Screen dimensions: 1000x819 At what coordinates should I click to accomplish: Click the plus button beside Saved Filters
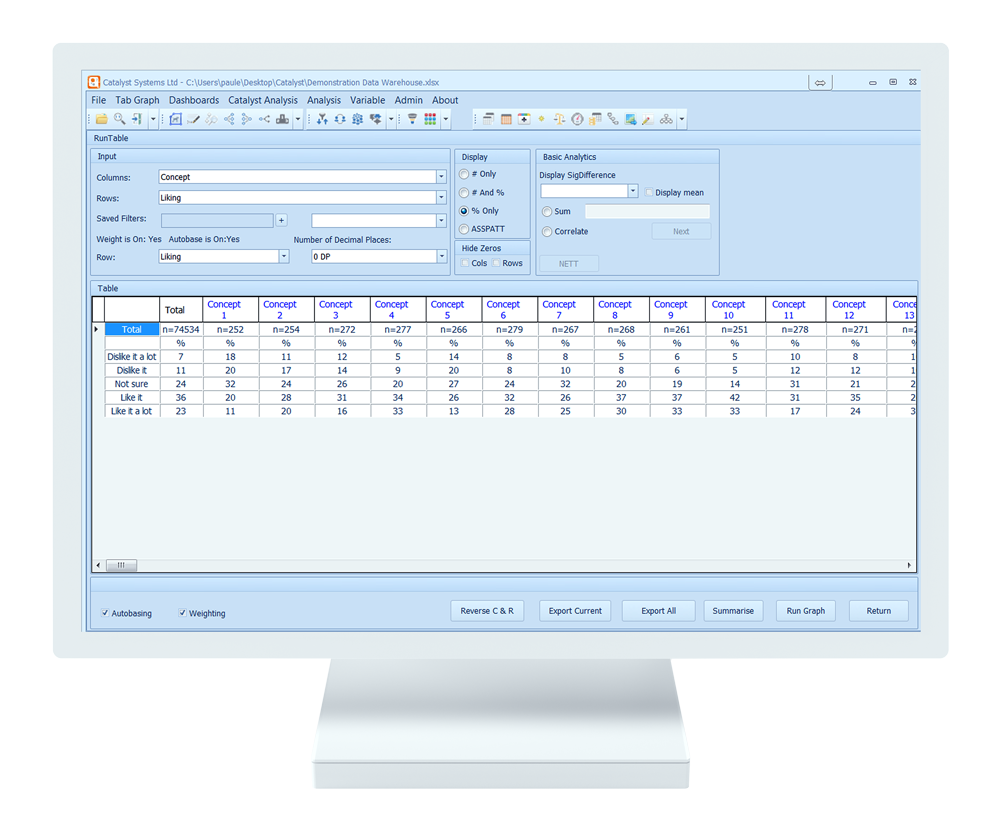point(281,221)
